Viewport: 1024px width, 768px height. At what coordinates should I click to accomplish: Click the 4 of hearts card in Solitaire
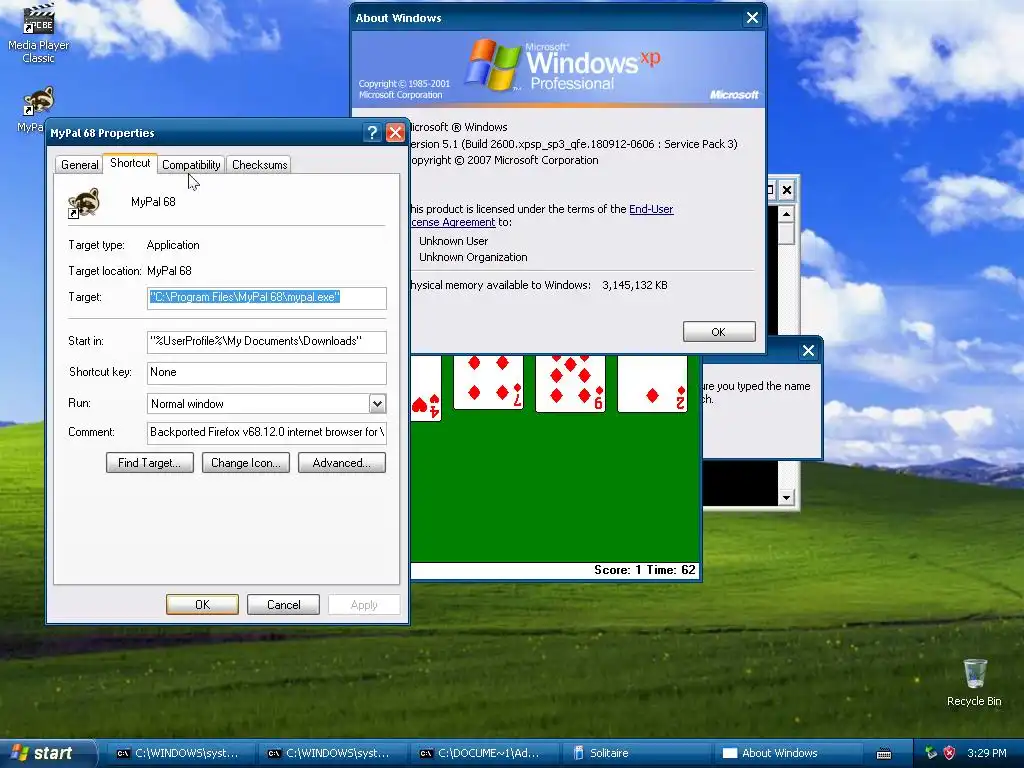426,387
